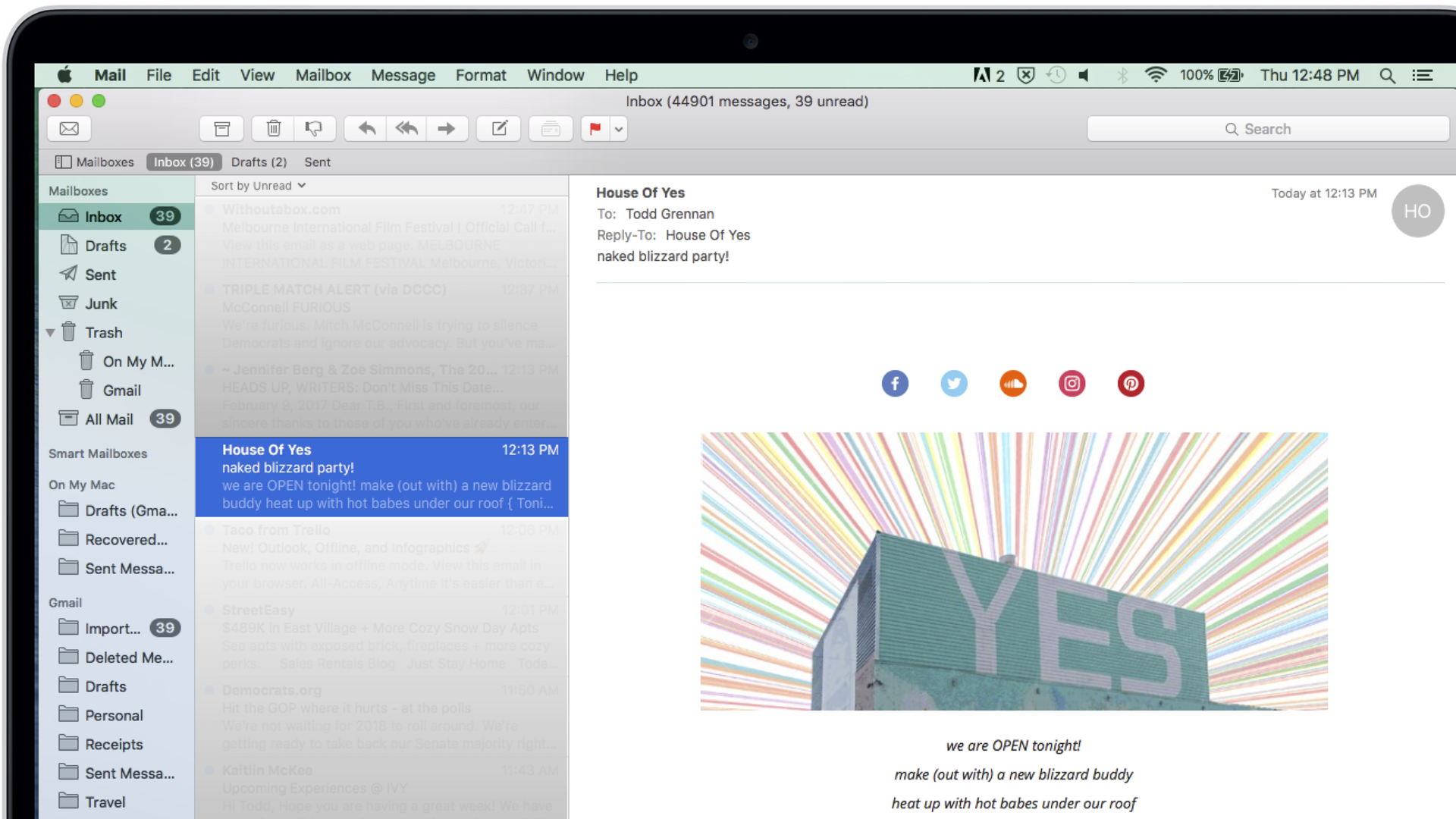Open the Pinterest link icon in email
This screenshot has height=819, width=1456.
click(1131, 384)
